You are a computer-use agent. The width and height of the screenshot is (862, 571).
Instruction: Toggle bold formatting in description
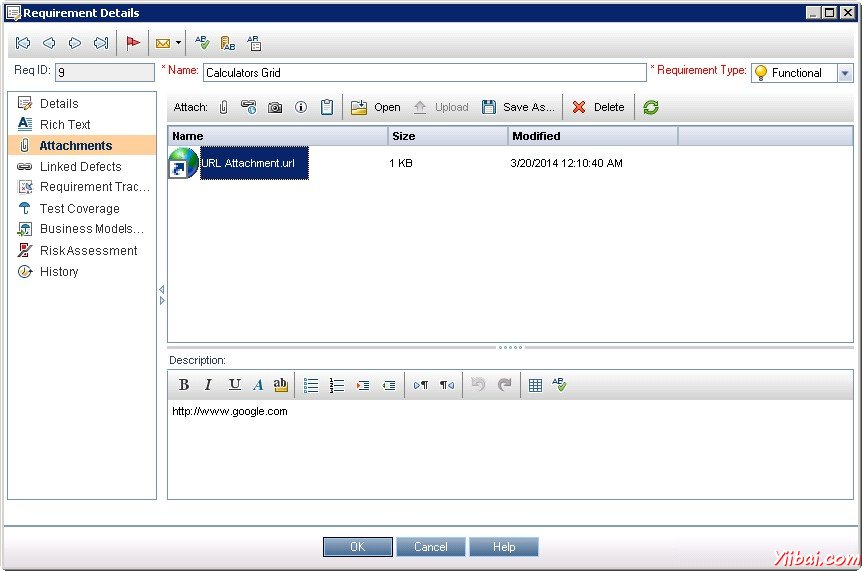coord(184,385)
